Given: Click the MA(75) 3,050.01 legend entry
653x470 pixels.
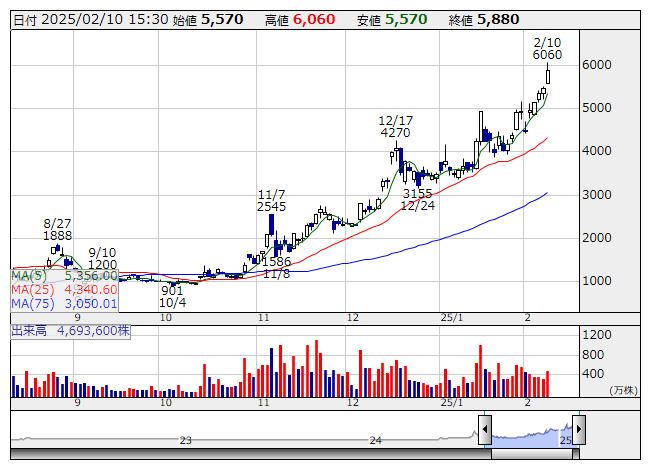Looking at the screenshot, I should pyautogui.click(x=64, y=304).
